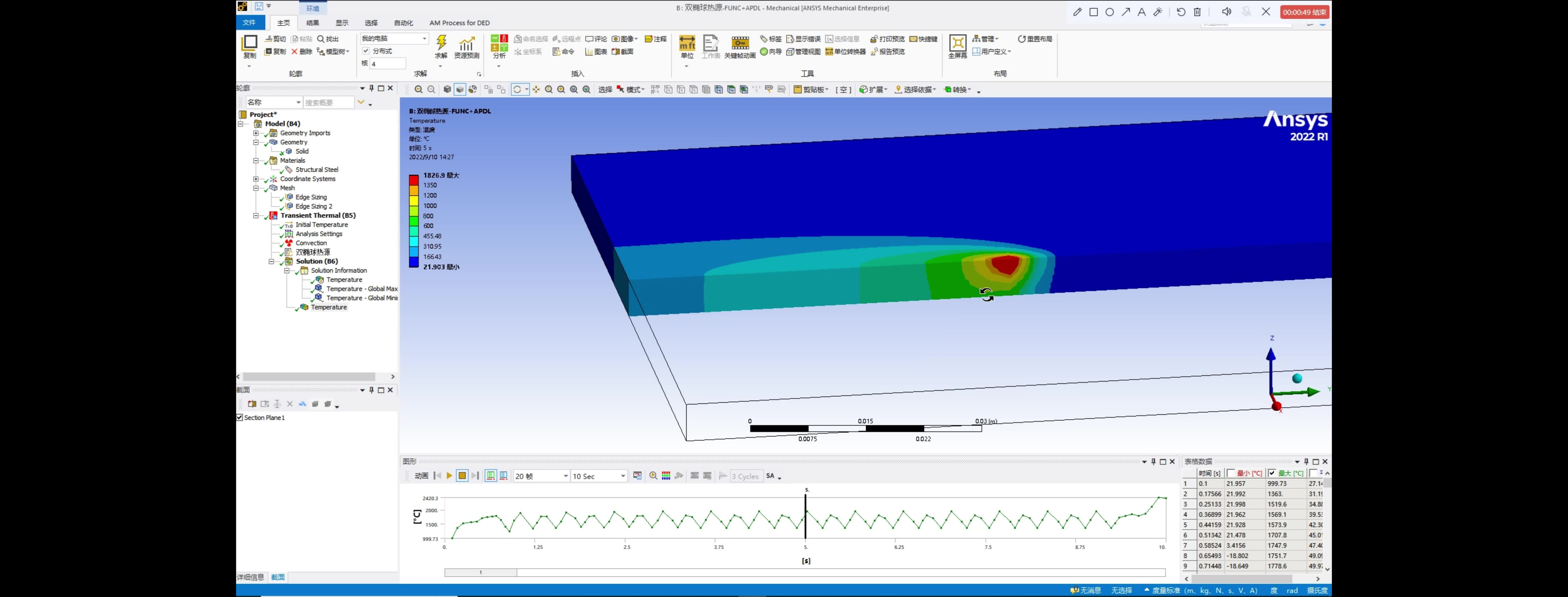The image size is (1568, 597).
Task: Open the 10 Sec duration dropdown
Action: pos(622,476)
